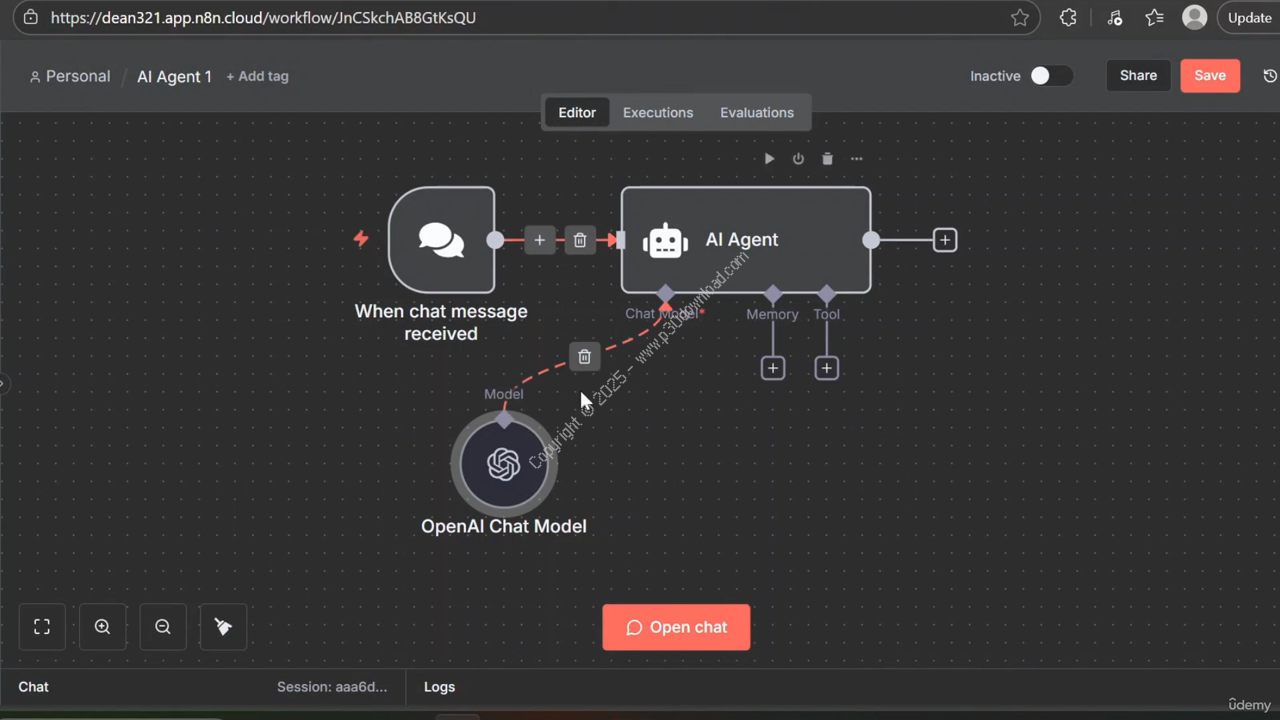This screenshot has height=720, width=1280.
Task: Zoom out of the workflow canvas
Action: (x=163, y=627)
